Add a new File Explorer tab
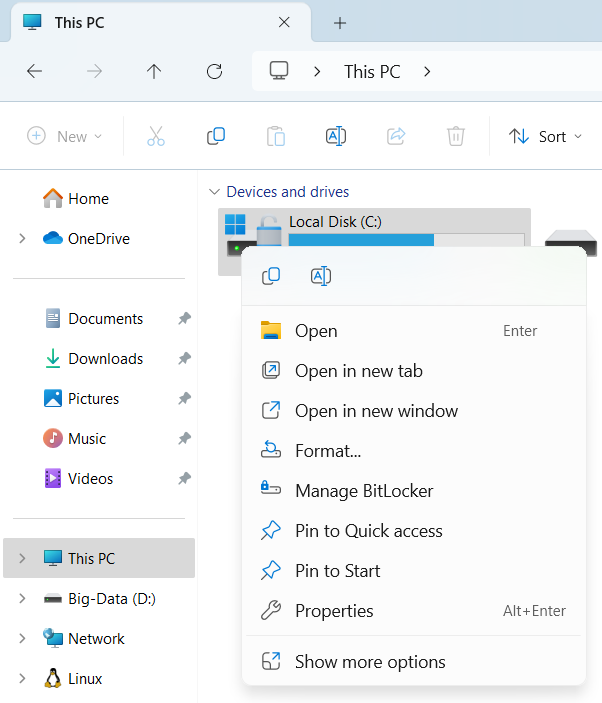Image resolution: width=602 pixels, height=703 pixels. point(340,23)
